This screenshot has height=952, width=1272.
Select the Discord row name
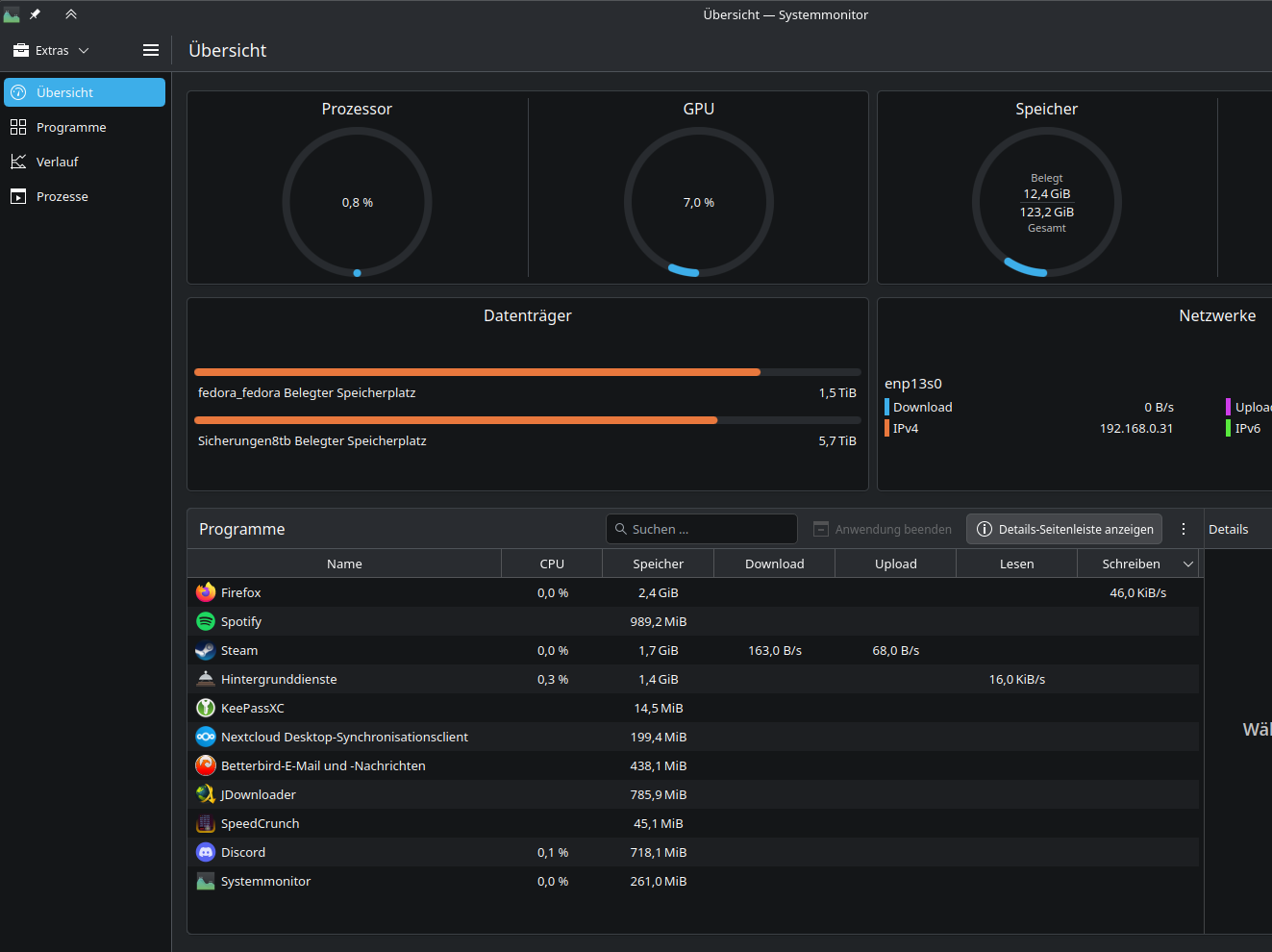click(x=243, y=852)
